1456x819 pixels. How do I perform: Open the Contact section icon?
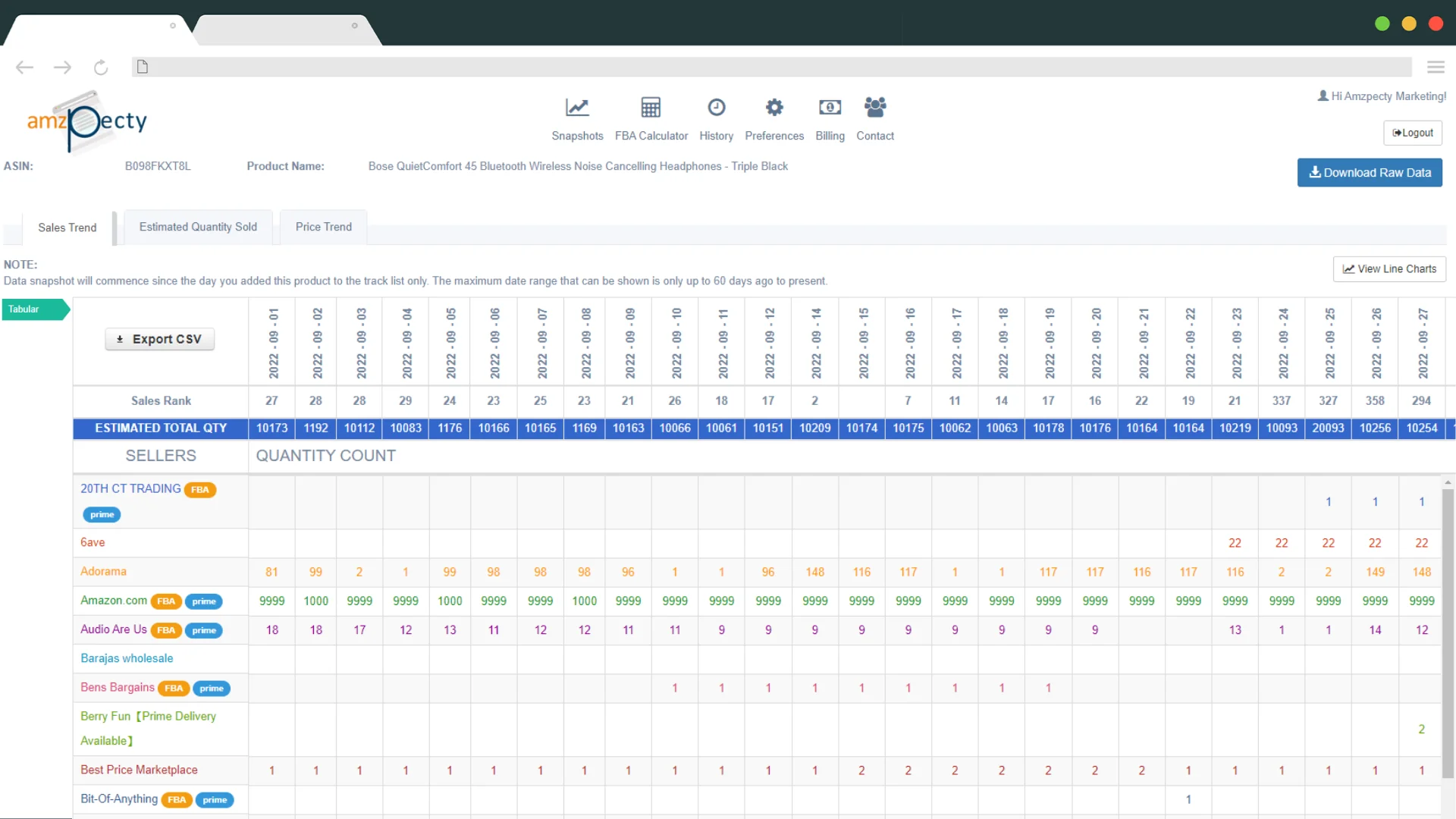(875, 107)
